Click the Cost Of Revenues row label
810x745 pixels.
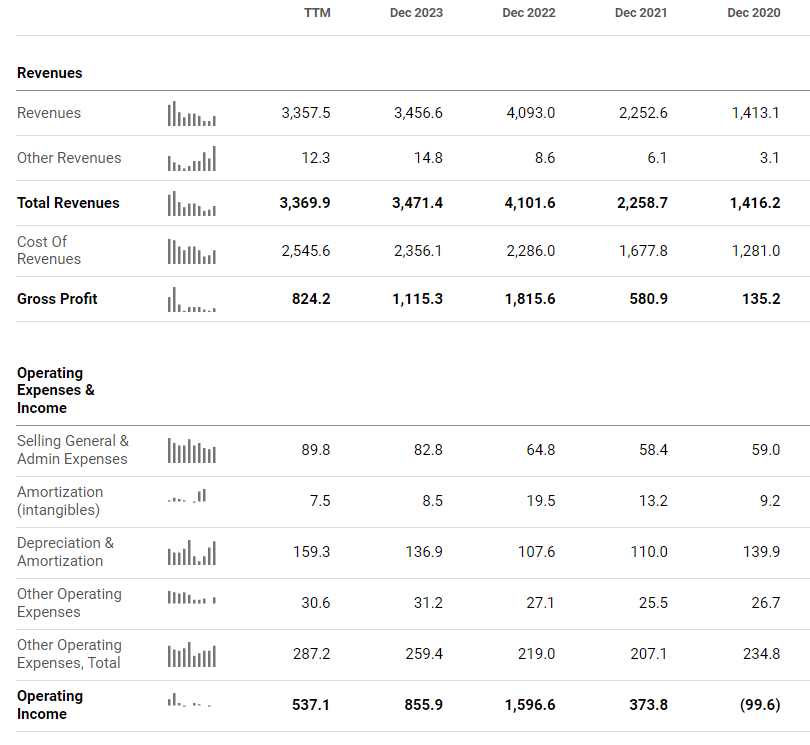pyautogui.click(x=49, y=250)
